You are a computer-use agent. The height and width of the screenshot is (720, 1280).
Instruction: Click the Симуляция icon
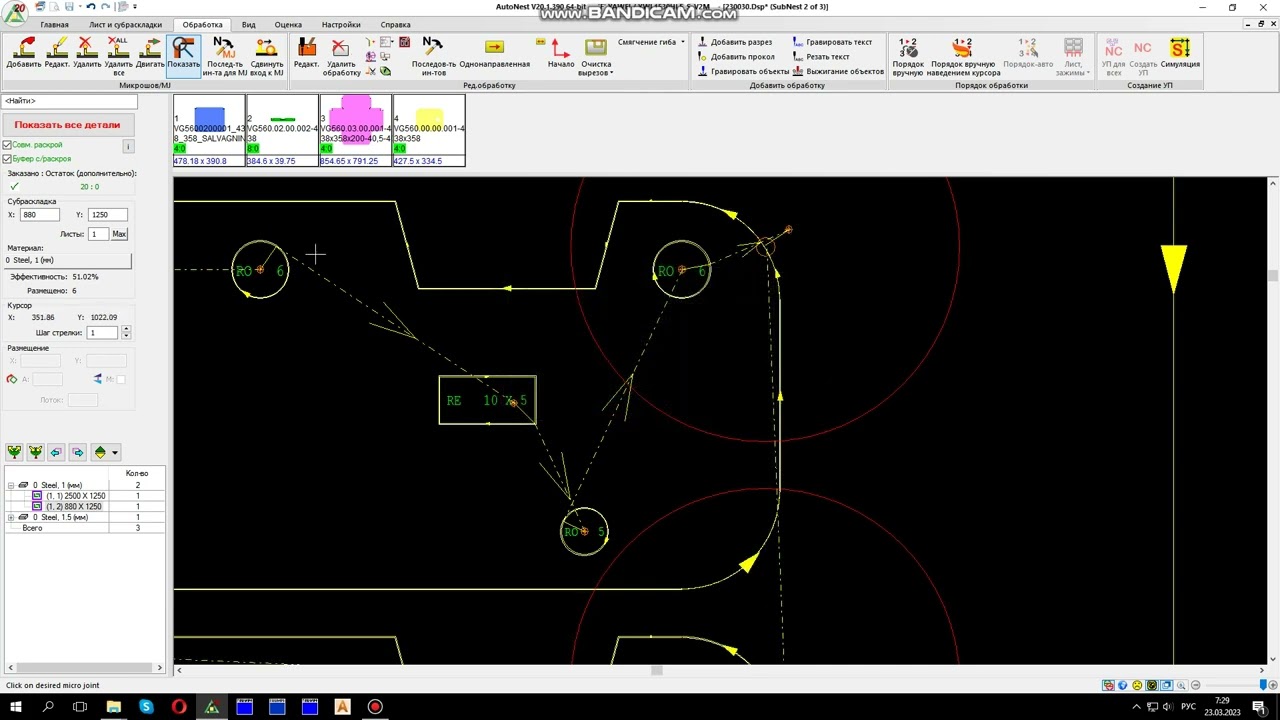[1180, 54]
